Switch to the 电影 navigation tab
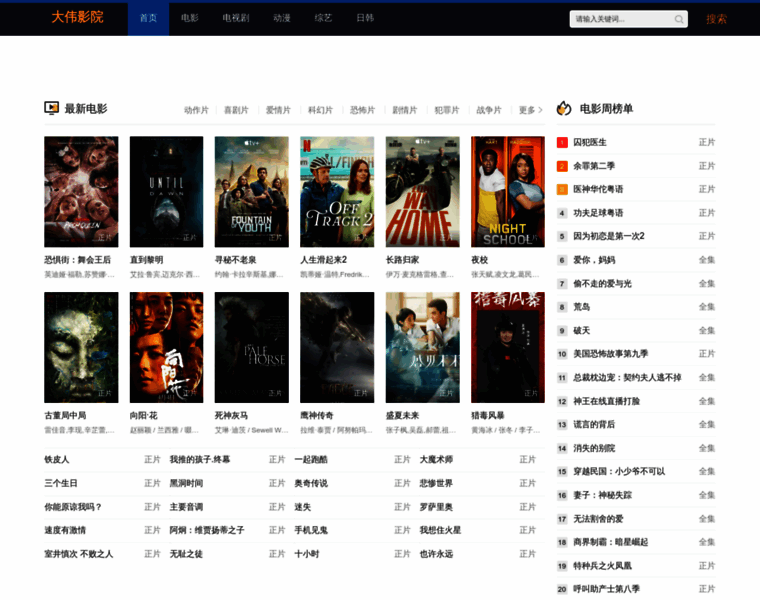The image size is (760, 600). tap(190, 18)
